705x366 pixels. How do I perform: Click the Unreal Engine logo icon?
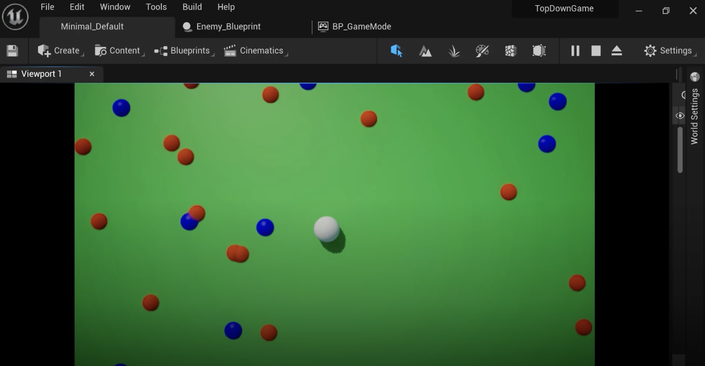pyautogui.click(x=15, y=17)
